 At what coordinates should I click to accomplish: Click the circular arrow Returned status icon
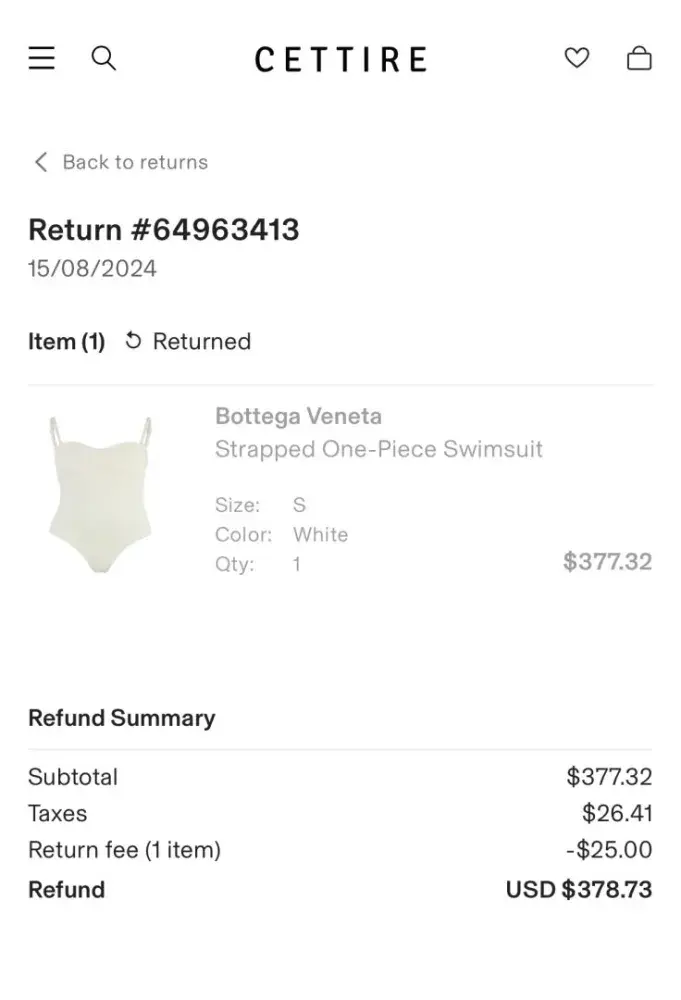click(133, 342)
